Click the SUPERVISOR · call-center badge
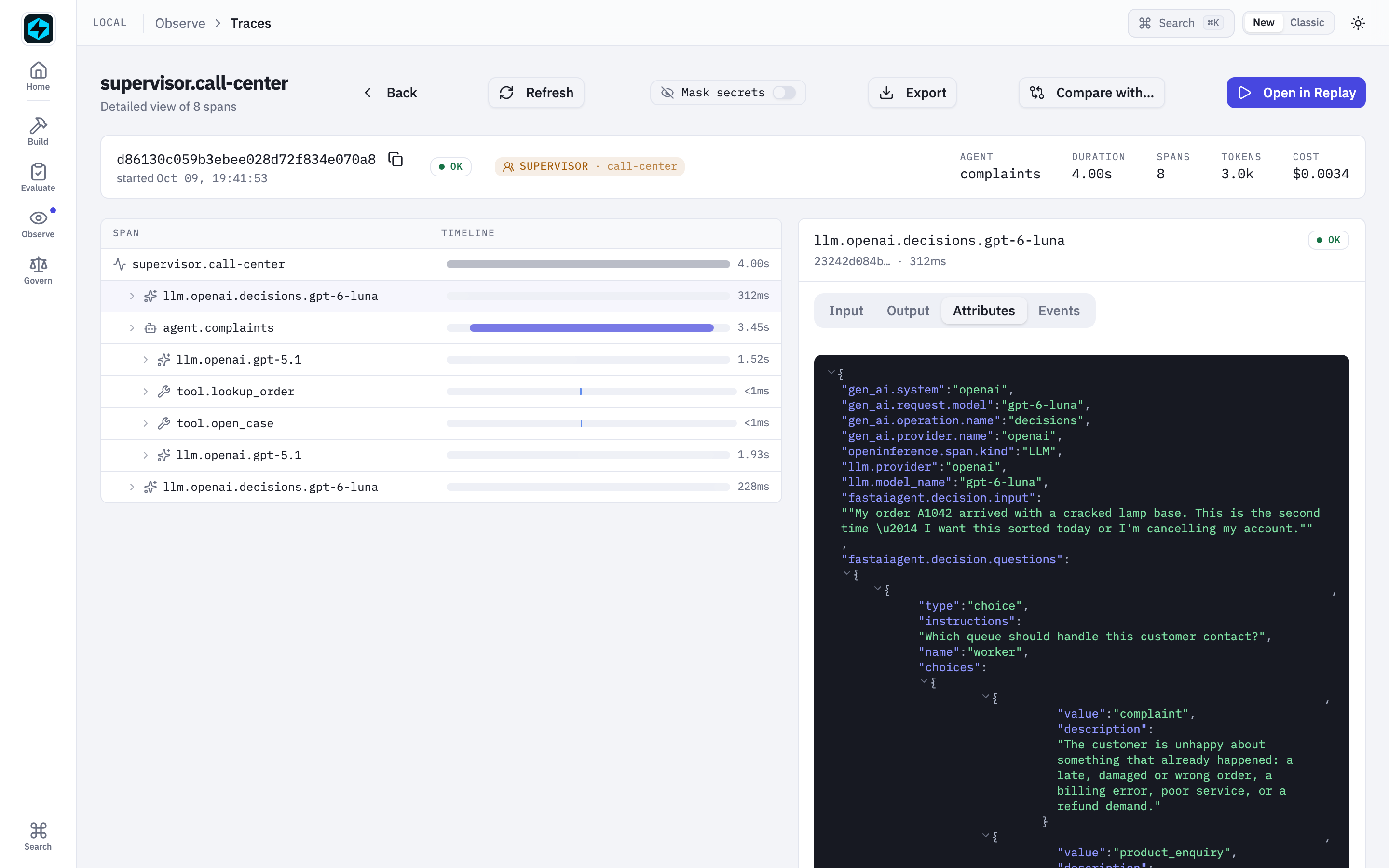 pos(589,166)
